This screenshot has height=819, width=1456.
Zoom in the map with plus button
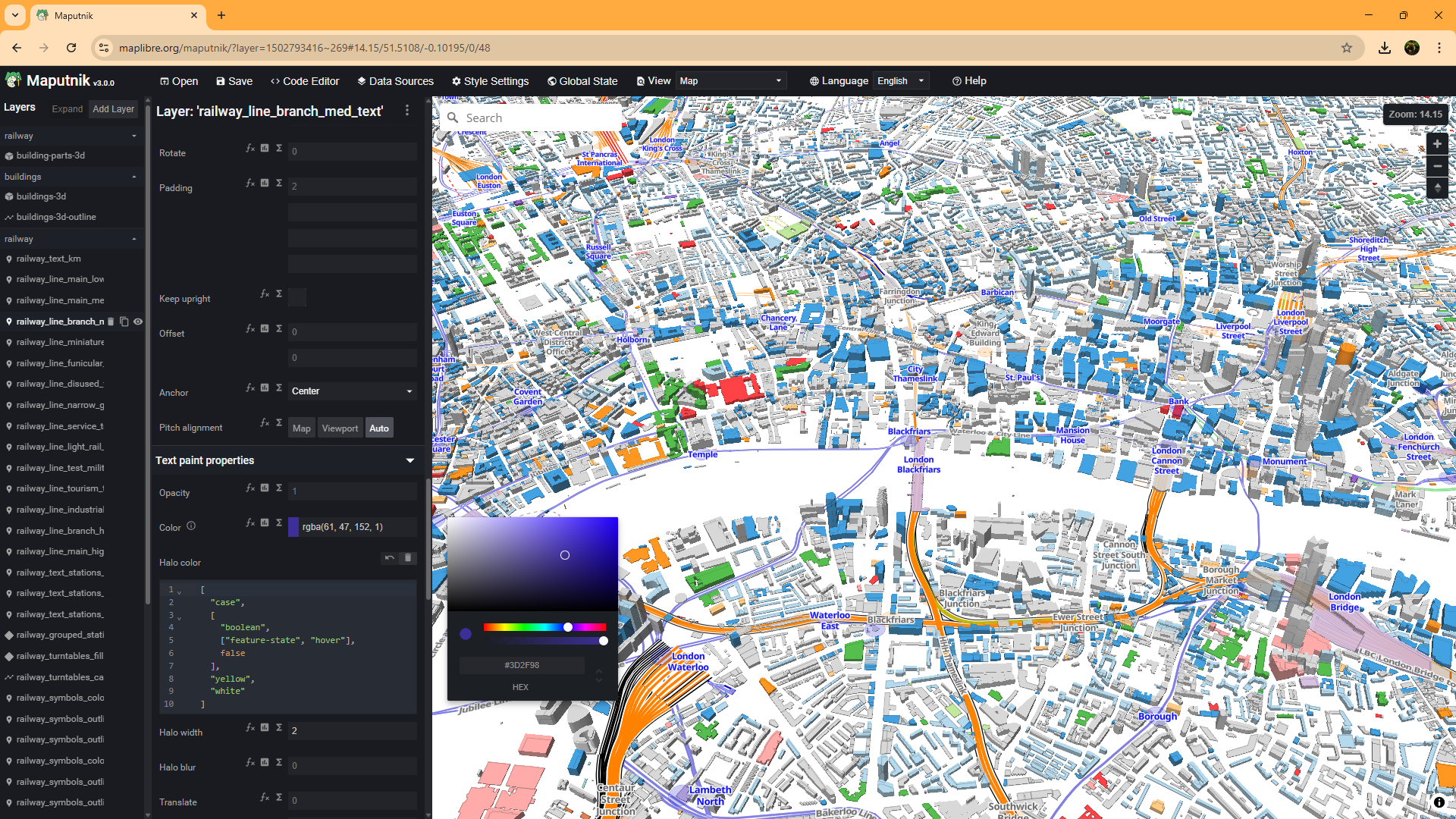tap(1437, 144)
